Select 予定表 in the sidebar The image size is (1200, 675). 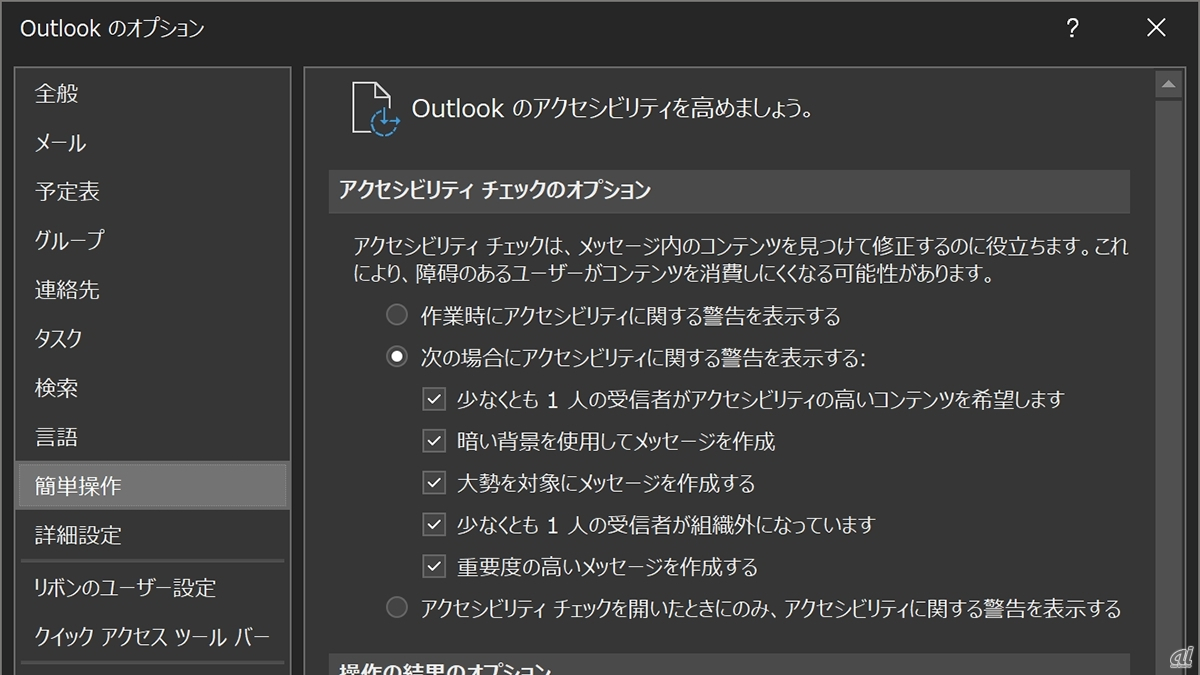[x=153, y=192]
